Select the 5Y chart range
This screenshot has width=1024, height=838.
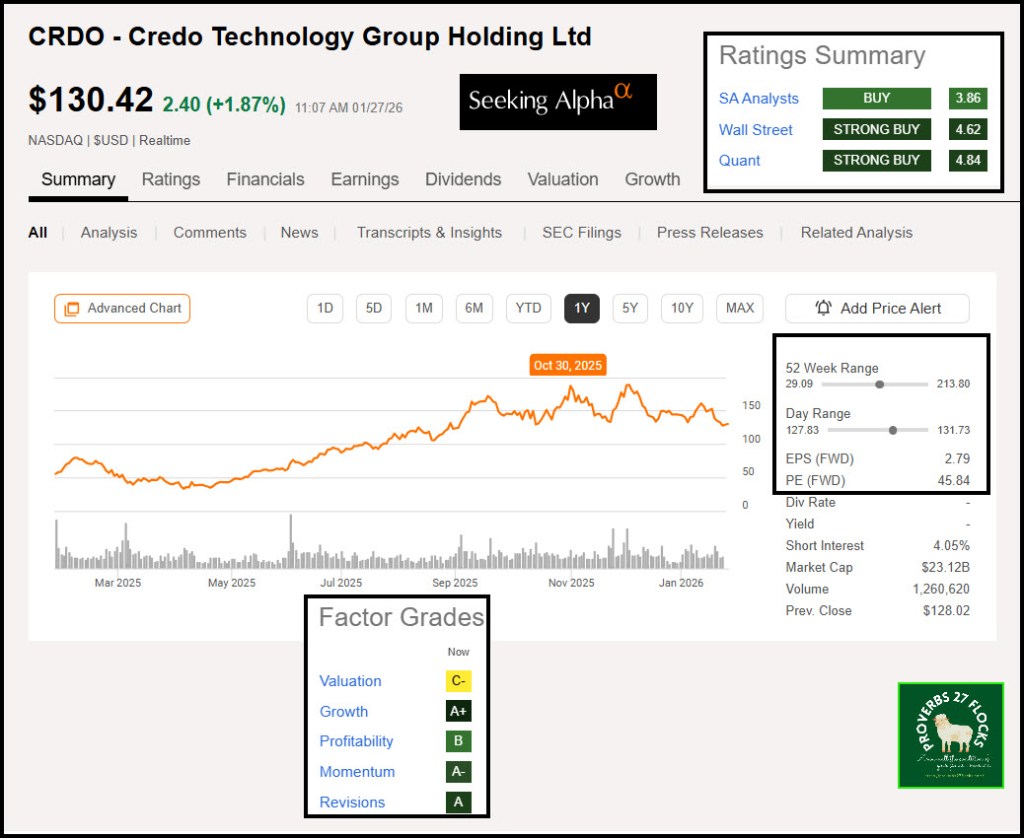tap(630, 308)
